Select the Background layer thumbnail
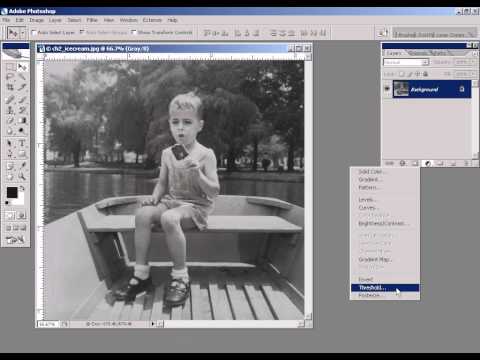 (x=401, y=89)
